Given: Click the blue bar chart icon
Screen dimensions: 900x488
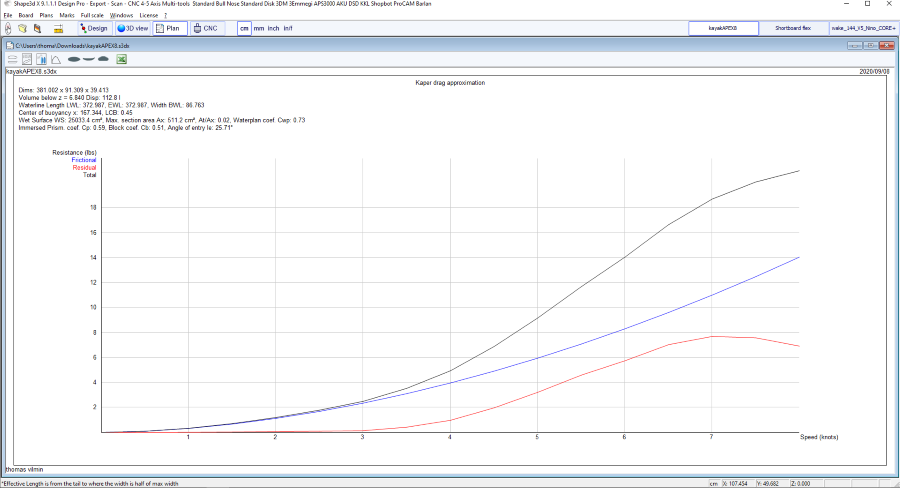Looking at the screenshot, I should (x=41, y=60).
